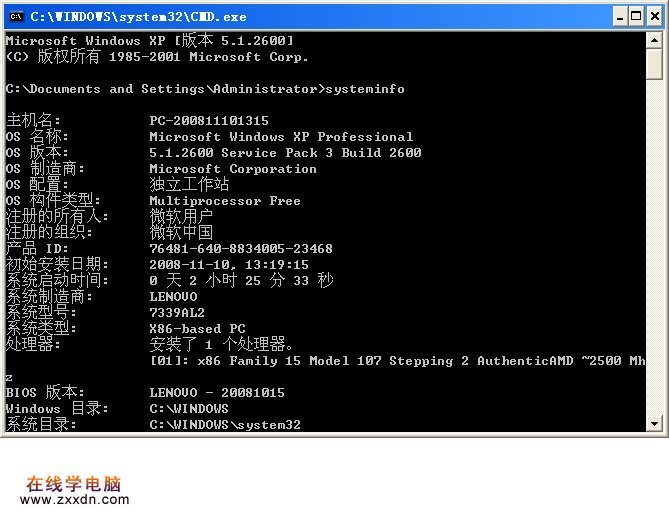Screen dimensions: 669x512
Task: Click the Service Pack 3 Build 2600 line
Action: pos(285,153)
